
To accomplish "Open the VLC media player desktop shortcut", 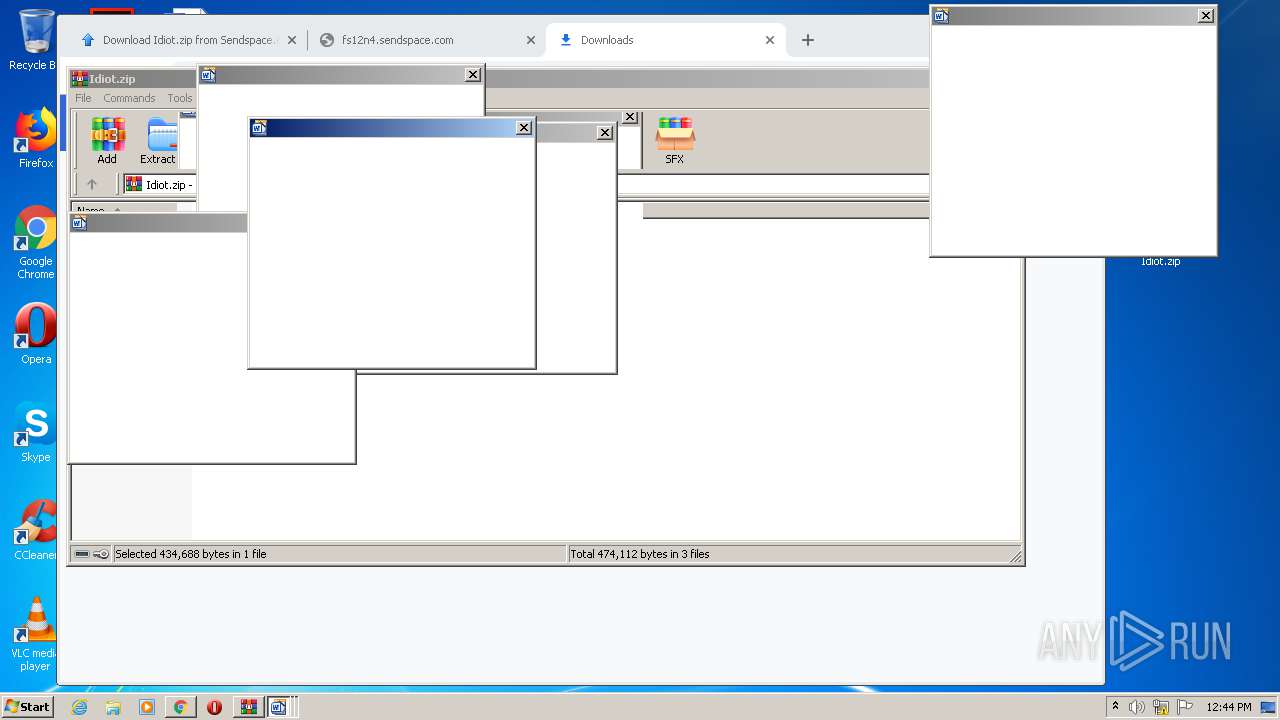I will [36, 634].
